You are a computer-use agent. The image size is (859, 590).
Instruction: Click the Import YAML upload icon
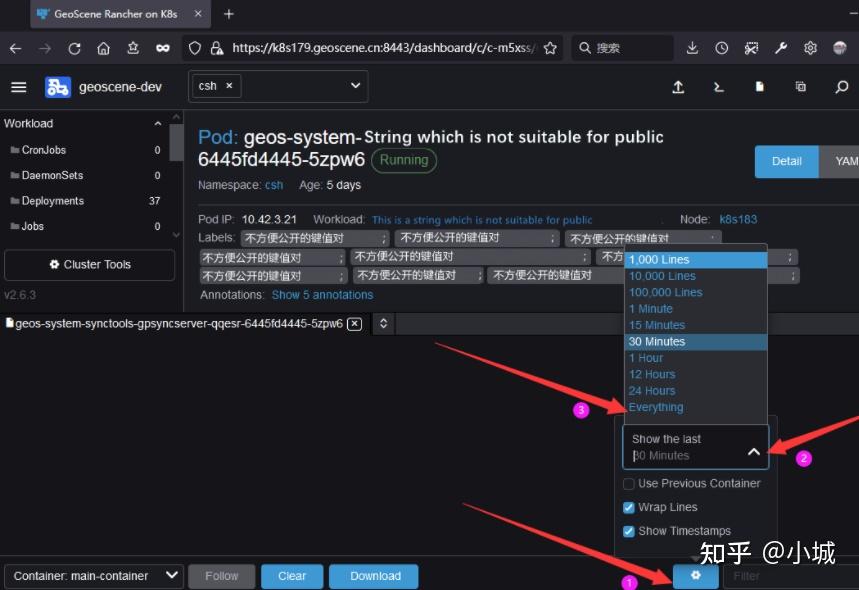[x=678, y=87]
